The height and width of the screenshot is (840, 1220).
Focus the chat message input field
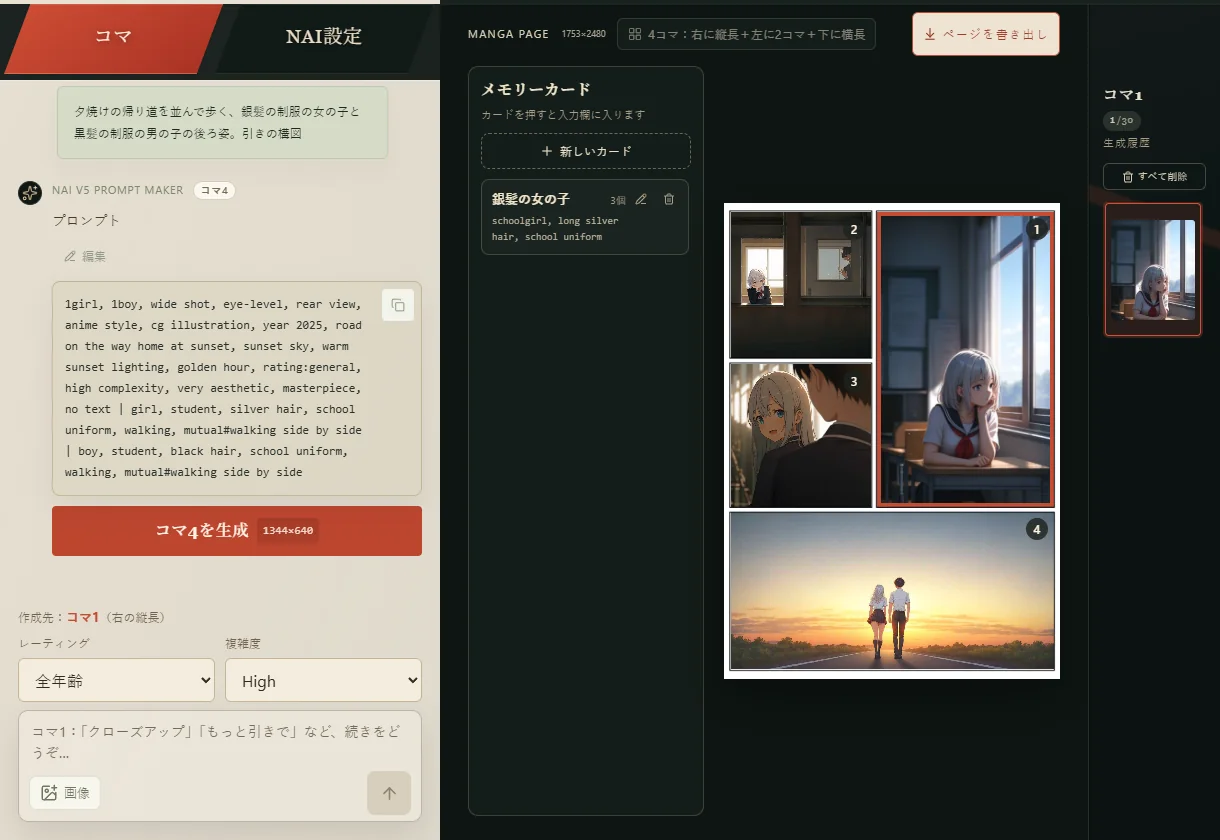(220, 743)
